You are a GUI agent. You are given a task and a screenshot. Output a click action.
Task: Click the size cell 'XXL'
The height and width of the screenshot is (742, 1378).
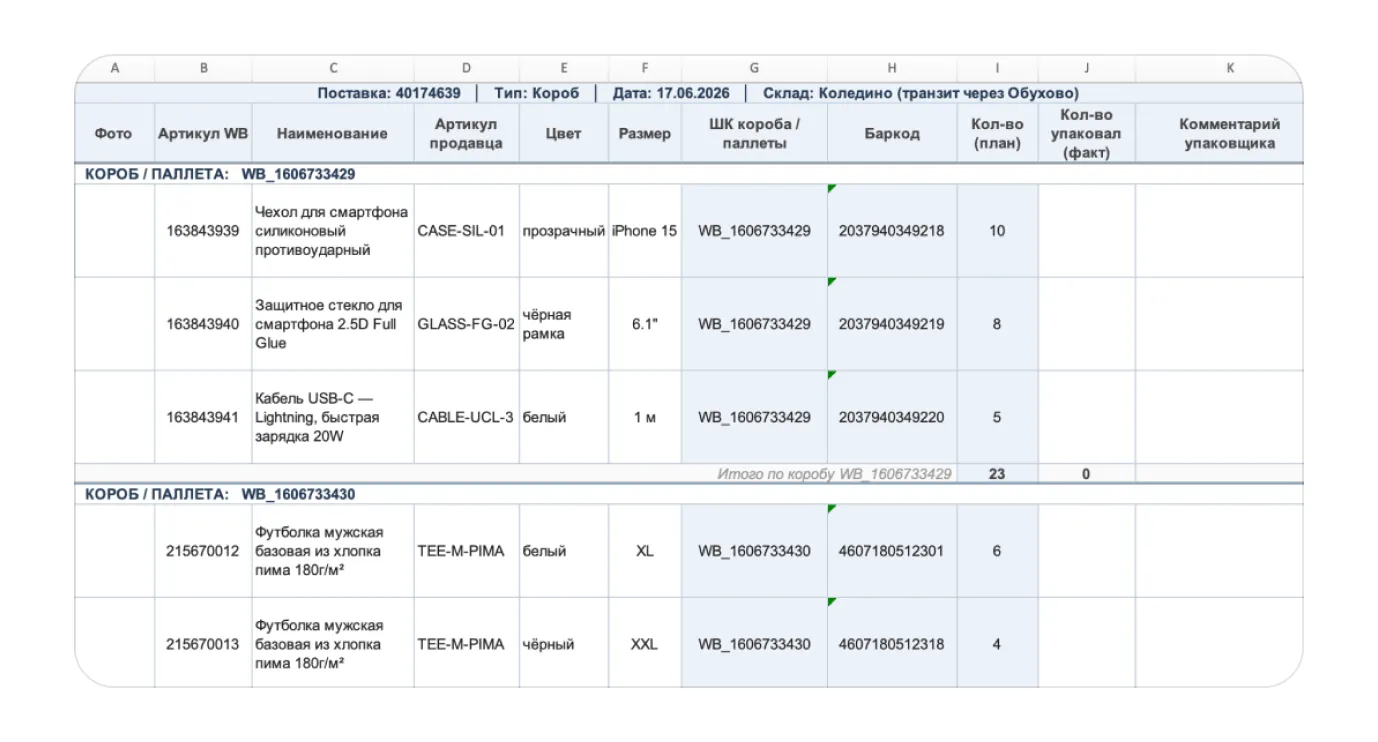click(645, 644)
